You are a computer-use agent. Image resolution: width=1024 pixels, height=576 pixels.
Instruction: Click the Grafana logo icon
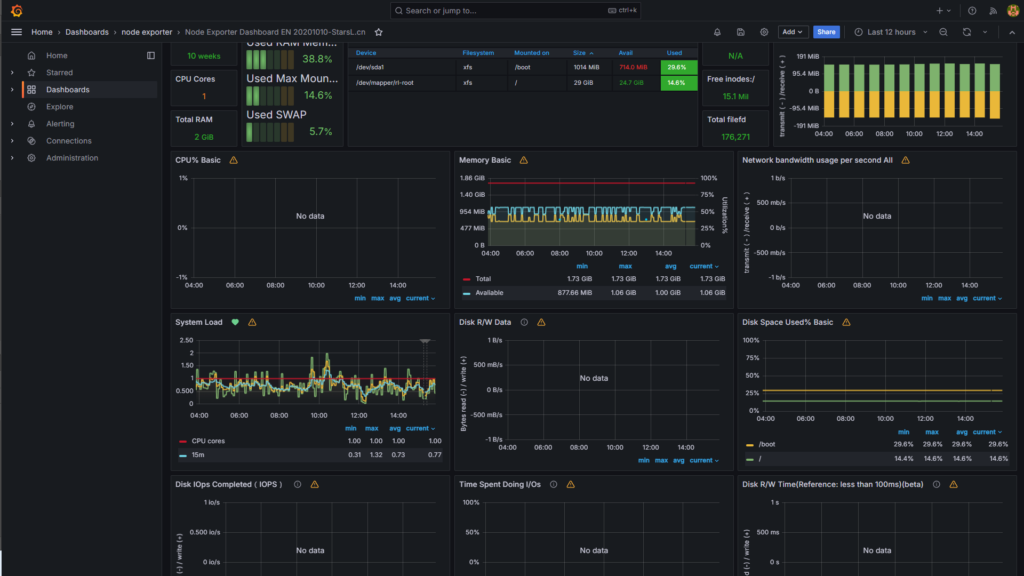click(16, 10)
